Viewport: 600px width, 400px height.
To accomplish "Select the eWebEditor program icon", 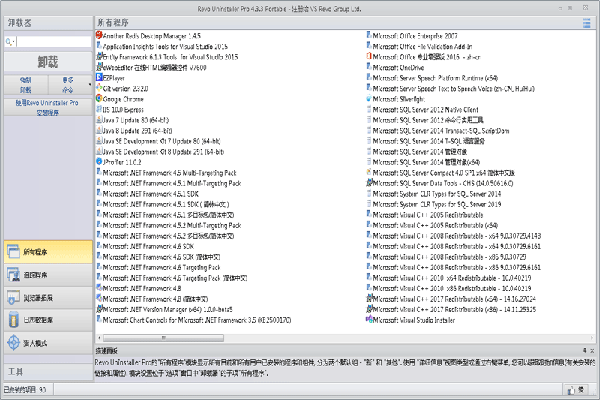I will (x=99, y=67).
